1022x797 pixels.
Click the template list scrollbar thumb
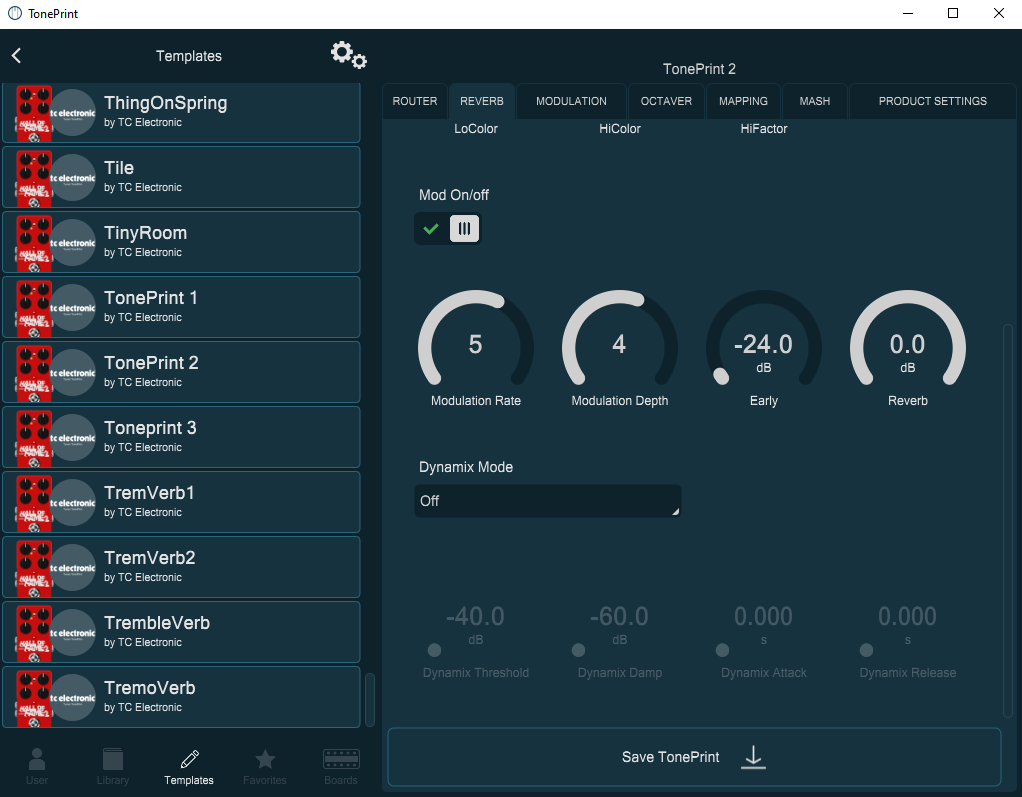point(370,699)
